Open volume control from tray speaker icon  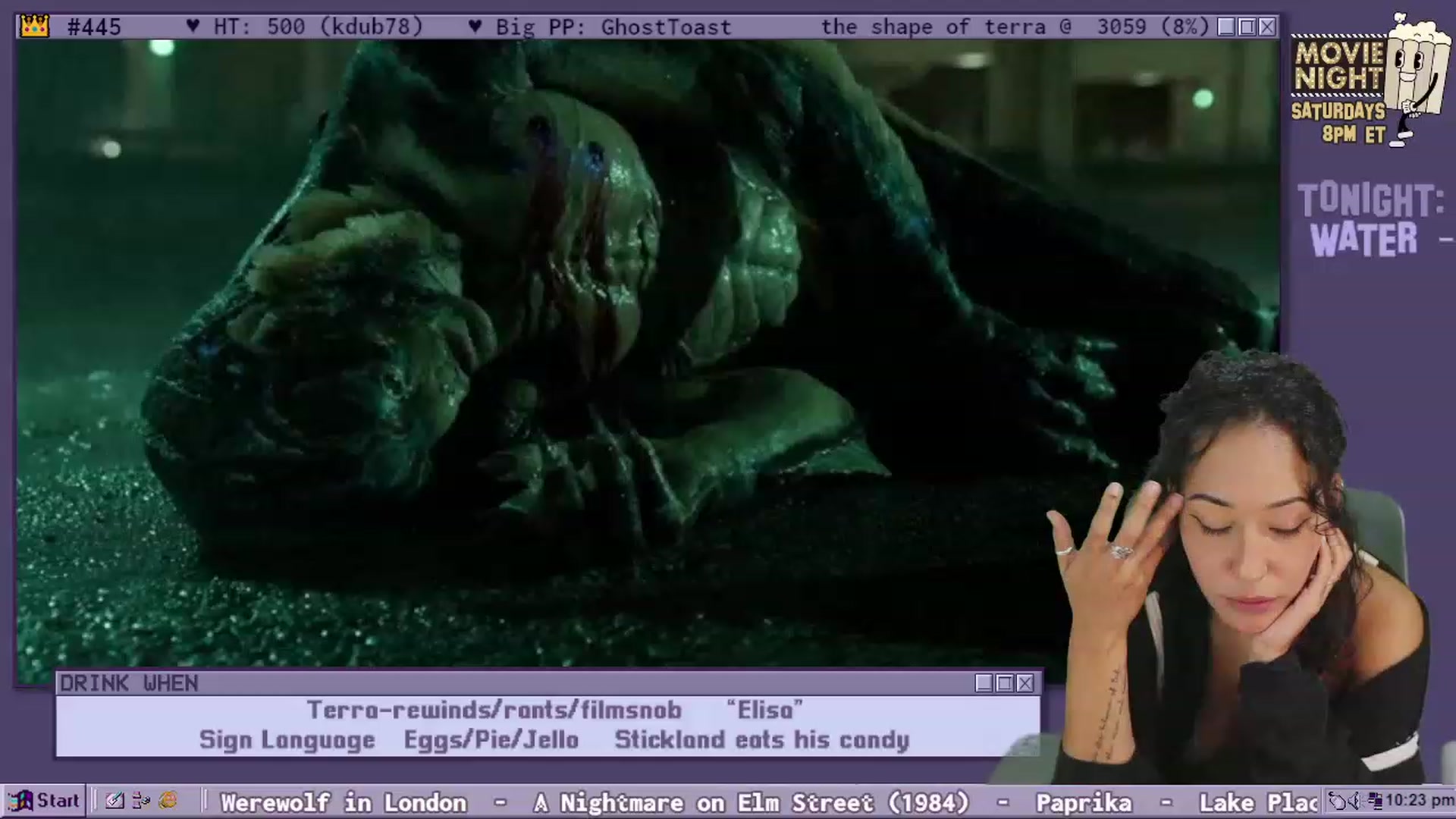1355,801
